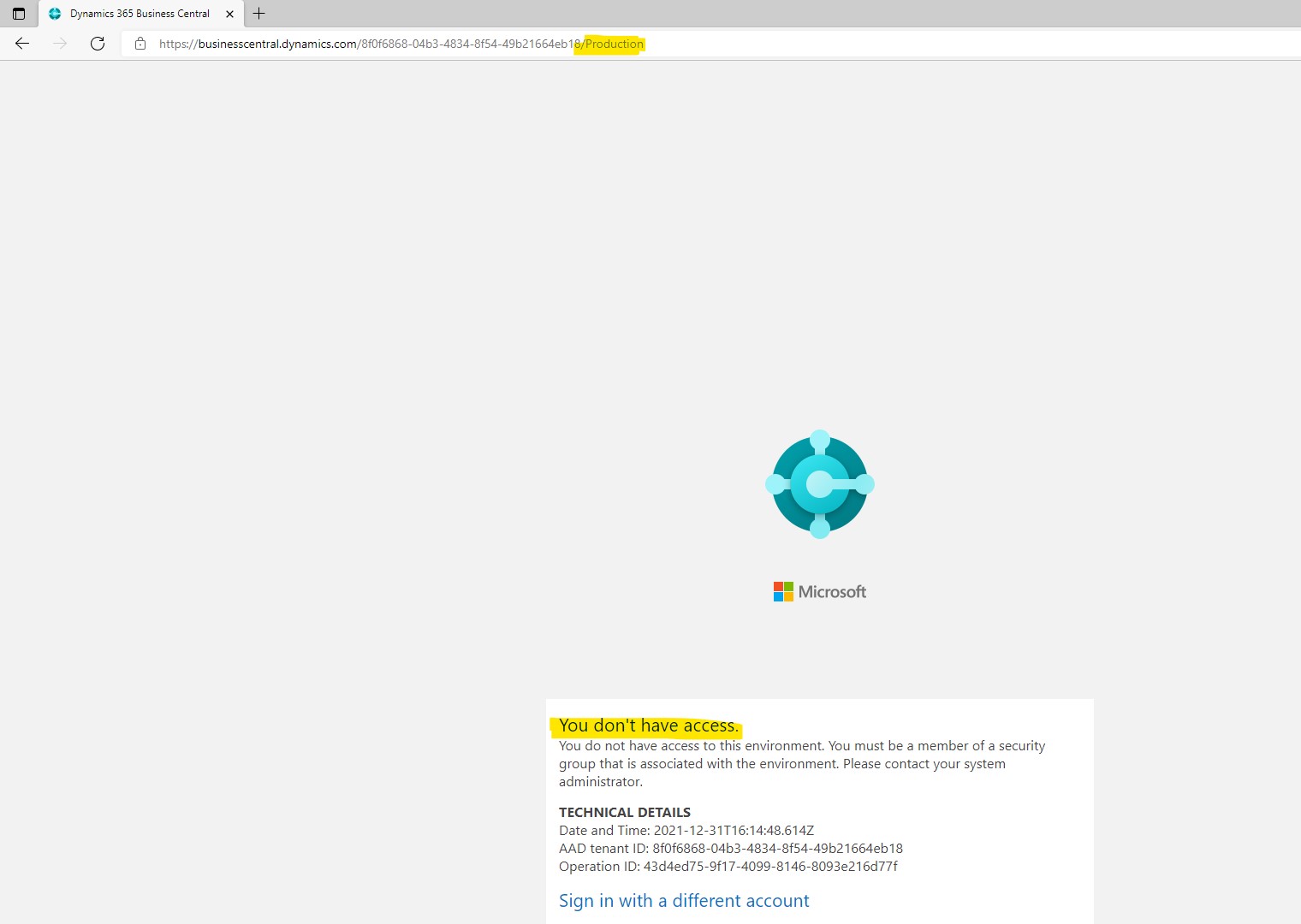The width and height of the screenshot is (1301, 924).
Task: Click the Date and Time line
Action: [686, 830]
